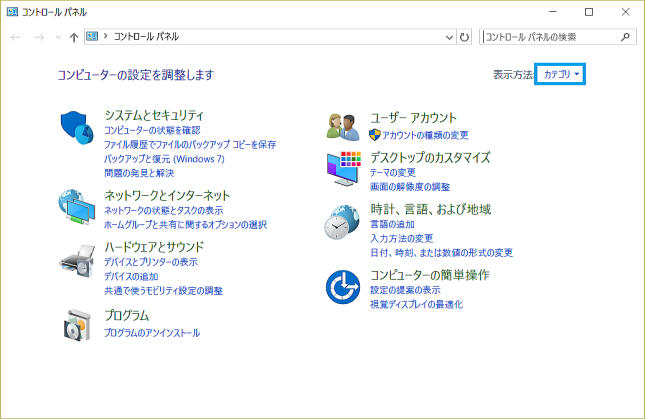Expand the address bar history dropdown
645x419 pixels.
[x=449, y=37]
